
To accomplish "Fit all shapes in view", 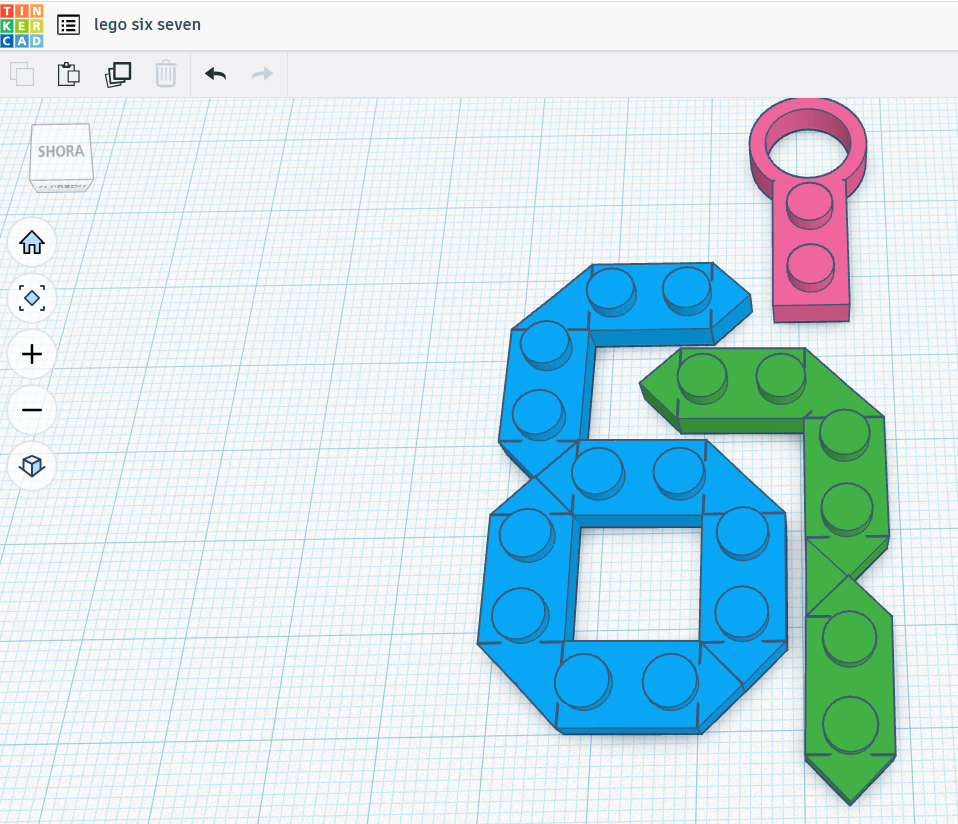I will click(32, 298).
